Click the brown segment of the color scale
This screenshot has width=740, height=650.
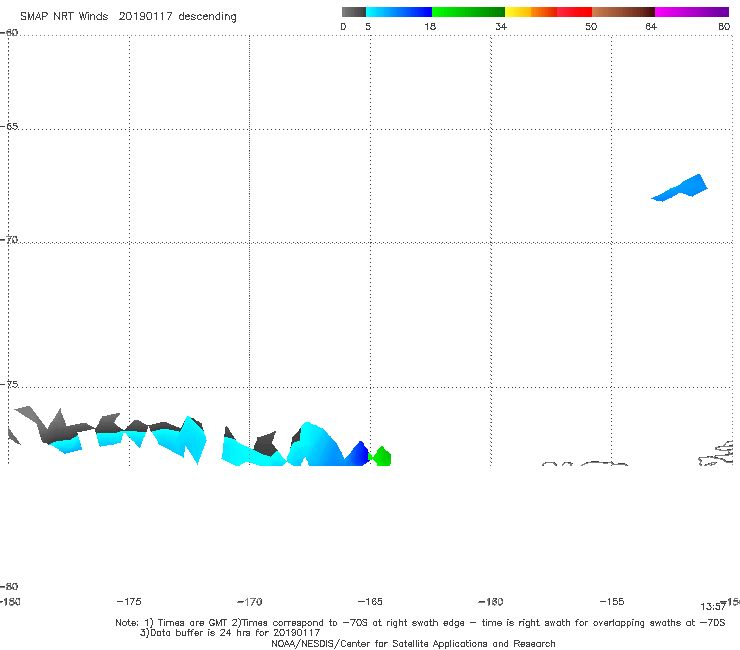pyautogui.click(x=623, y=12)
